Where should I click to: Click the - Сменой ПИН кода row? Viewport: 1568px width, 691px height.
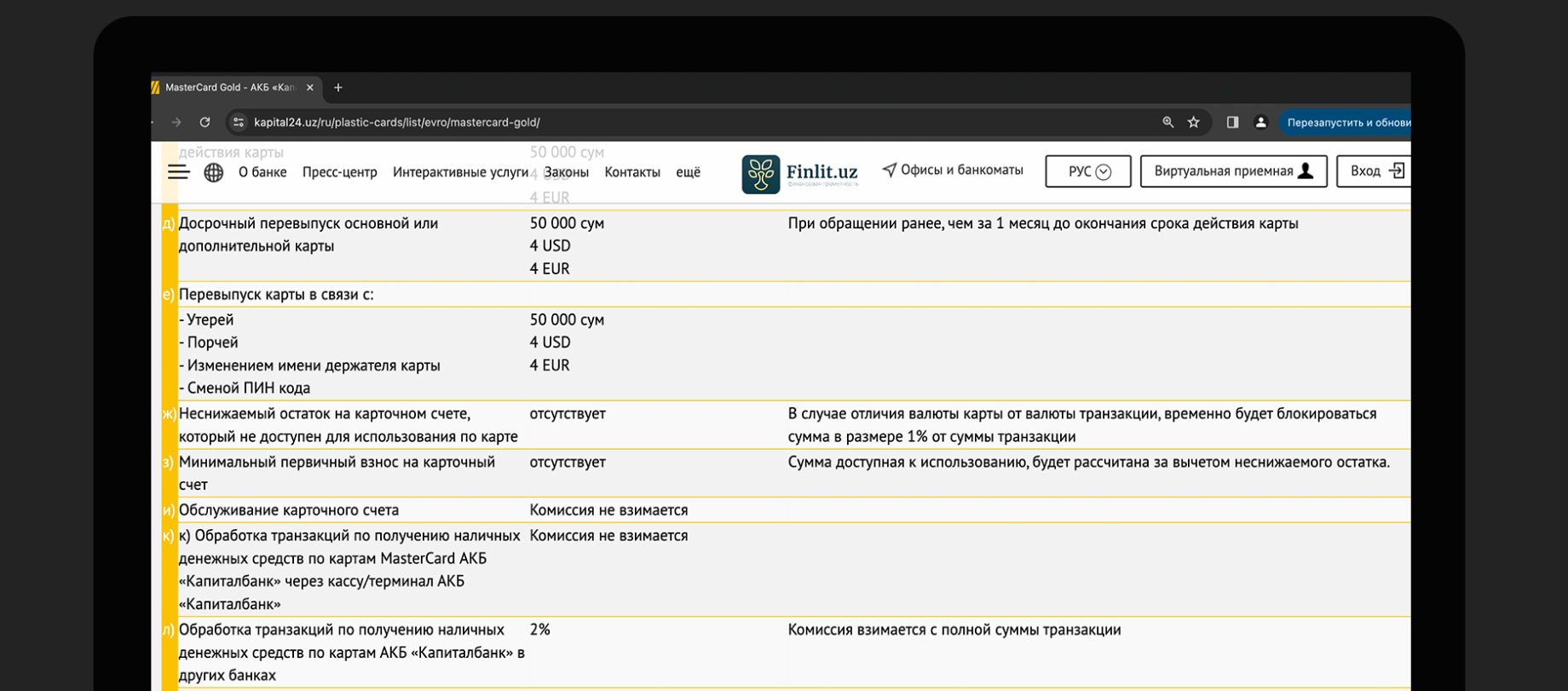pos(245,389)
